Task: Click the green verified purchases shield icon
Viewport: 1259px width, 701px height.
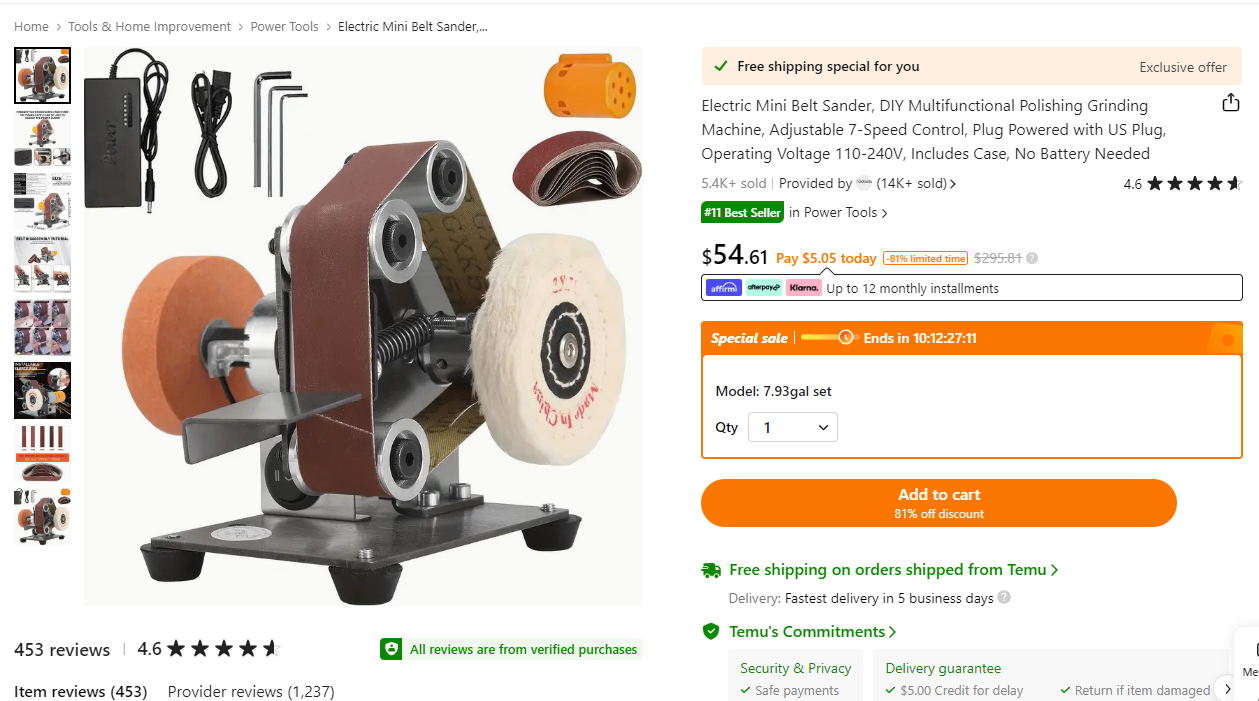Action: coord(391,649)
